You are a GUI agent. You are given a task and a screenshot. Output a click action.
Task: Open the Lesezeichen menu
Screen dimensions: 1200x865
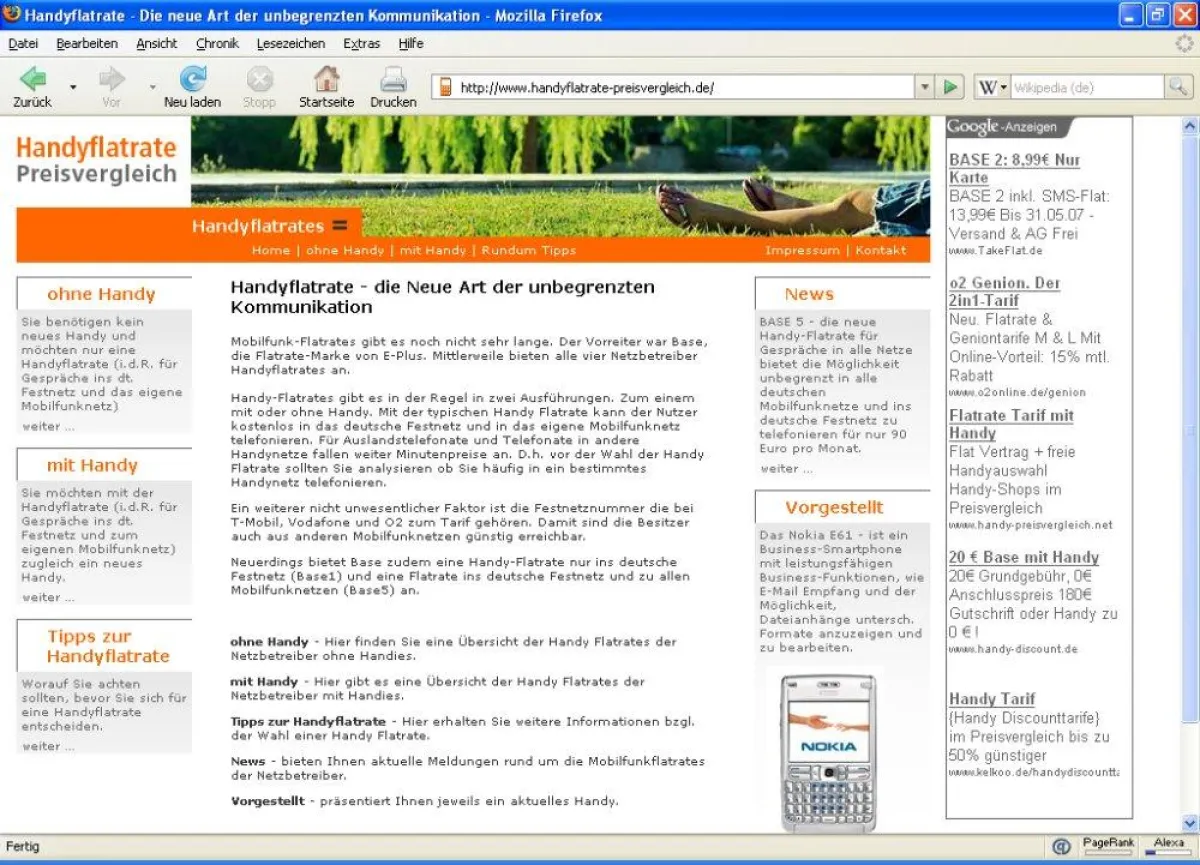click(x=291, y=43)
